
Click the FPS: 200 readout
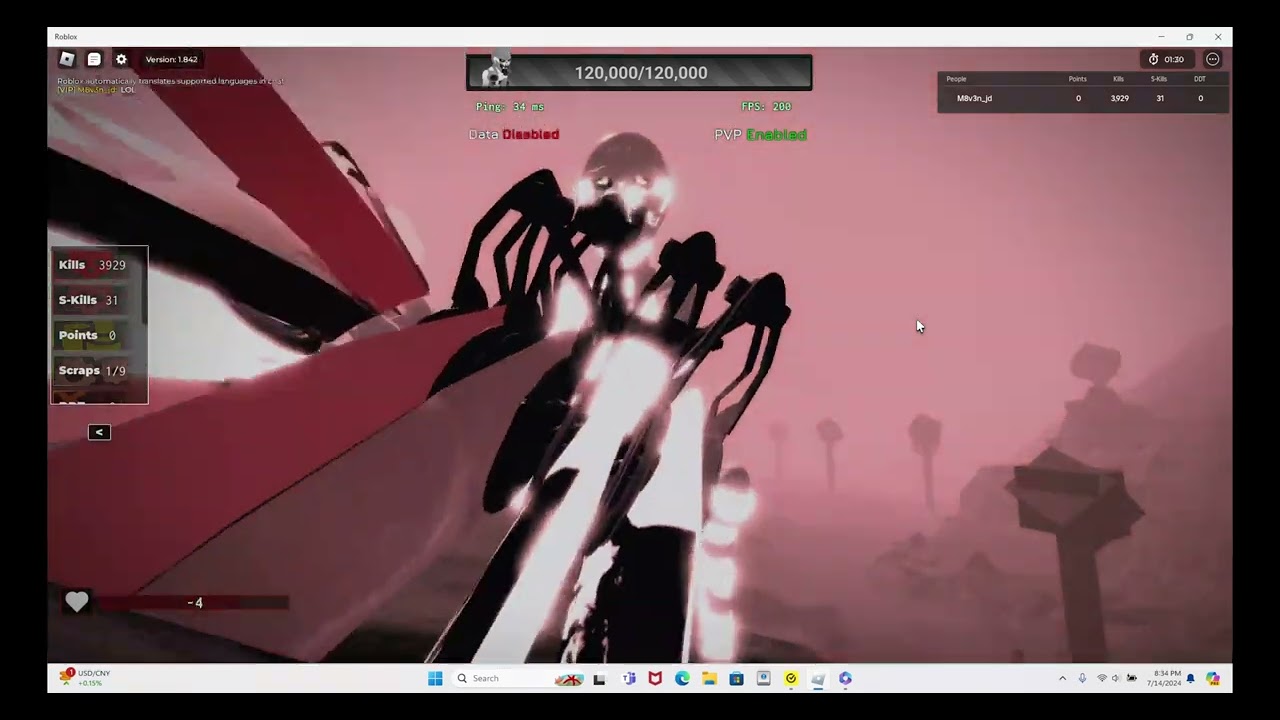pyautogui.click(x=766, y=106)
